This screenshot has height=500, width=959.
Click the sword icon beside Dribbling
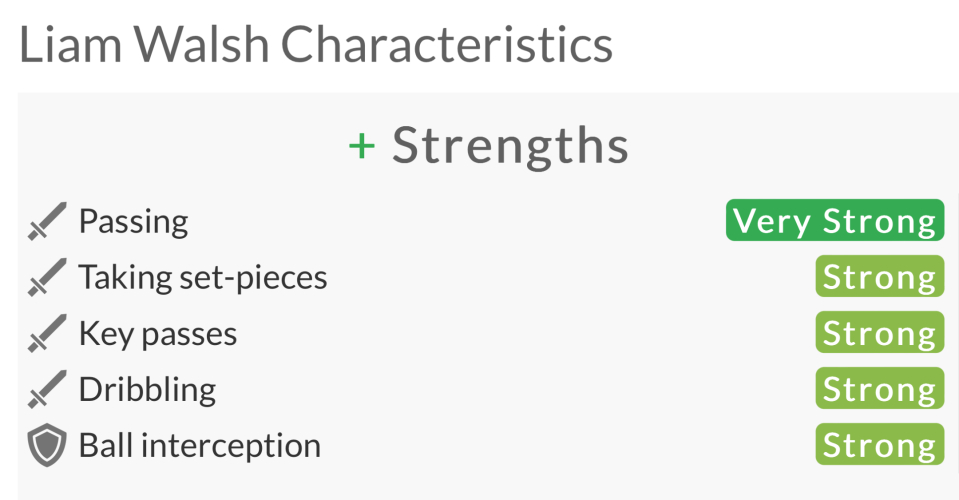pyautogui.click(x=46, y=389)
